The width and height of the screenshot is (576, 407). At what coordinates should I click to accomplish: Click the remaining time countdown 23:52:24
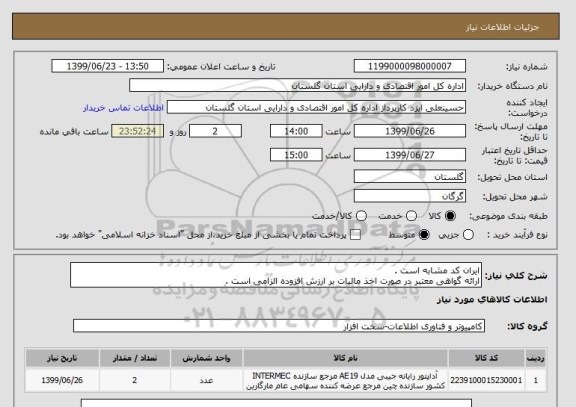pyautogui.click(x=137, y=131)
